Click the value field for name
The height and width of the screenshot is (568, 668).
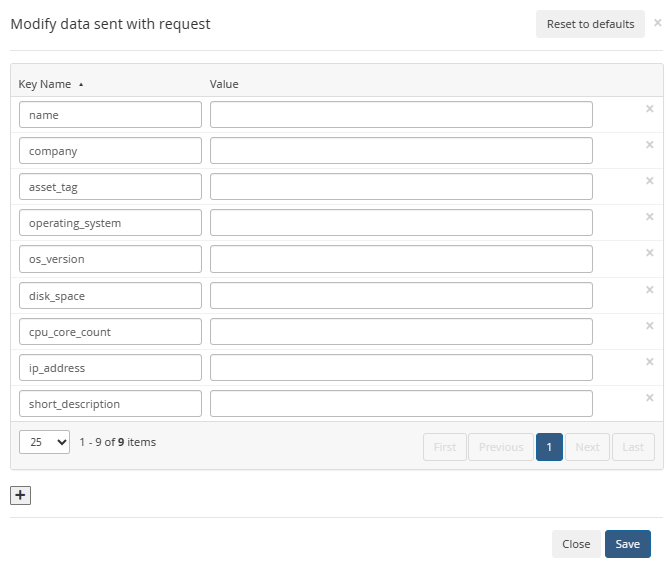coord(401,115)
